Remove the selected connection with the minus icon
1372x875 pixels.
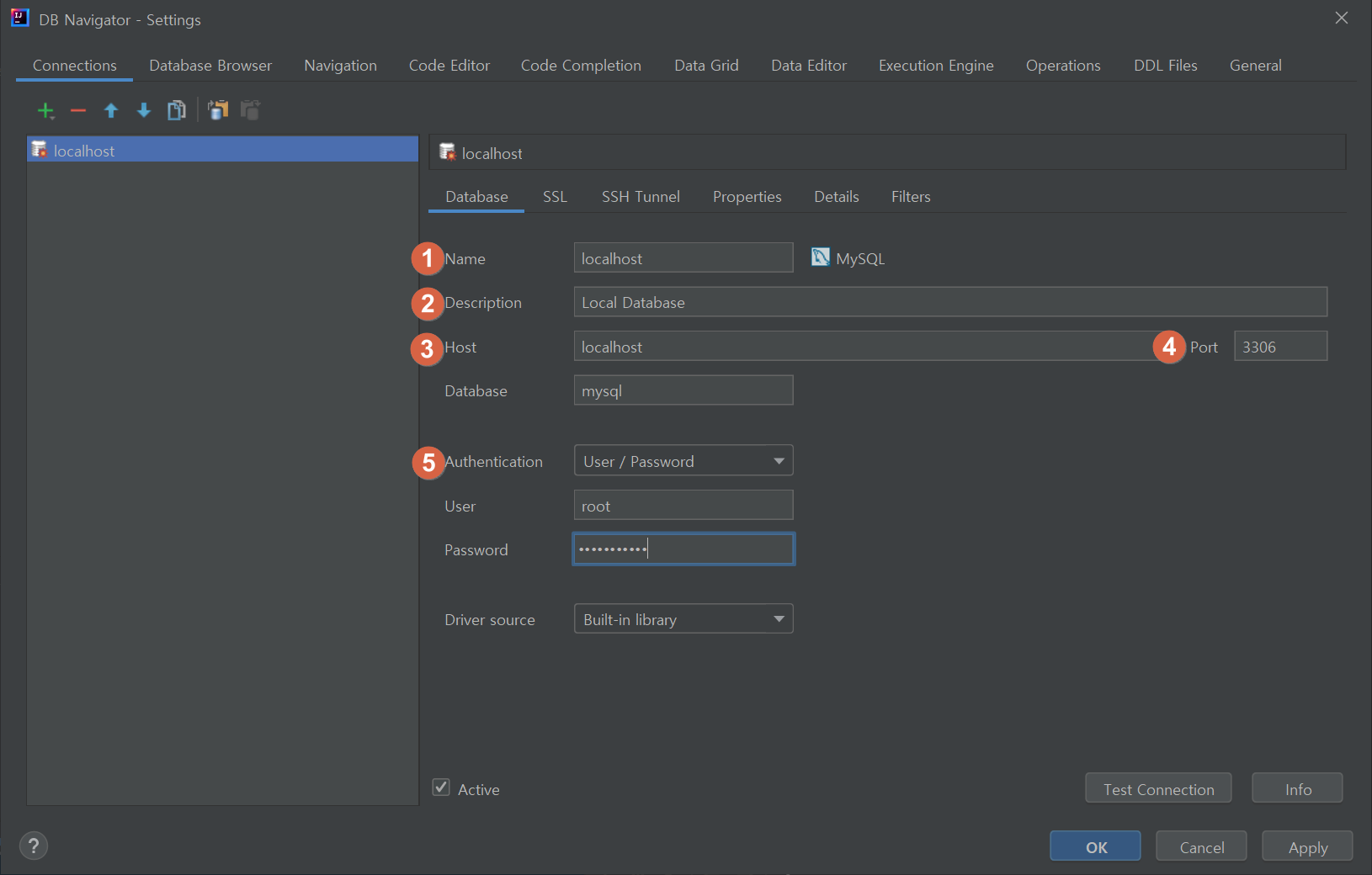coord(78,110)
